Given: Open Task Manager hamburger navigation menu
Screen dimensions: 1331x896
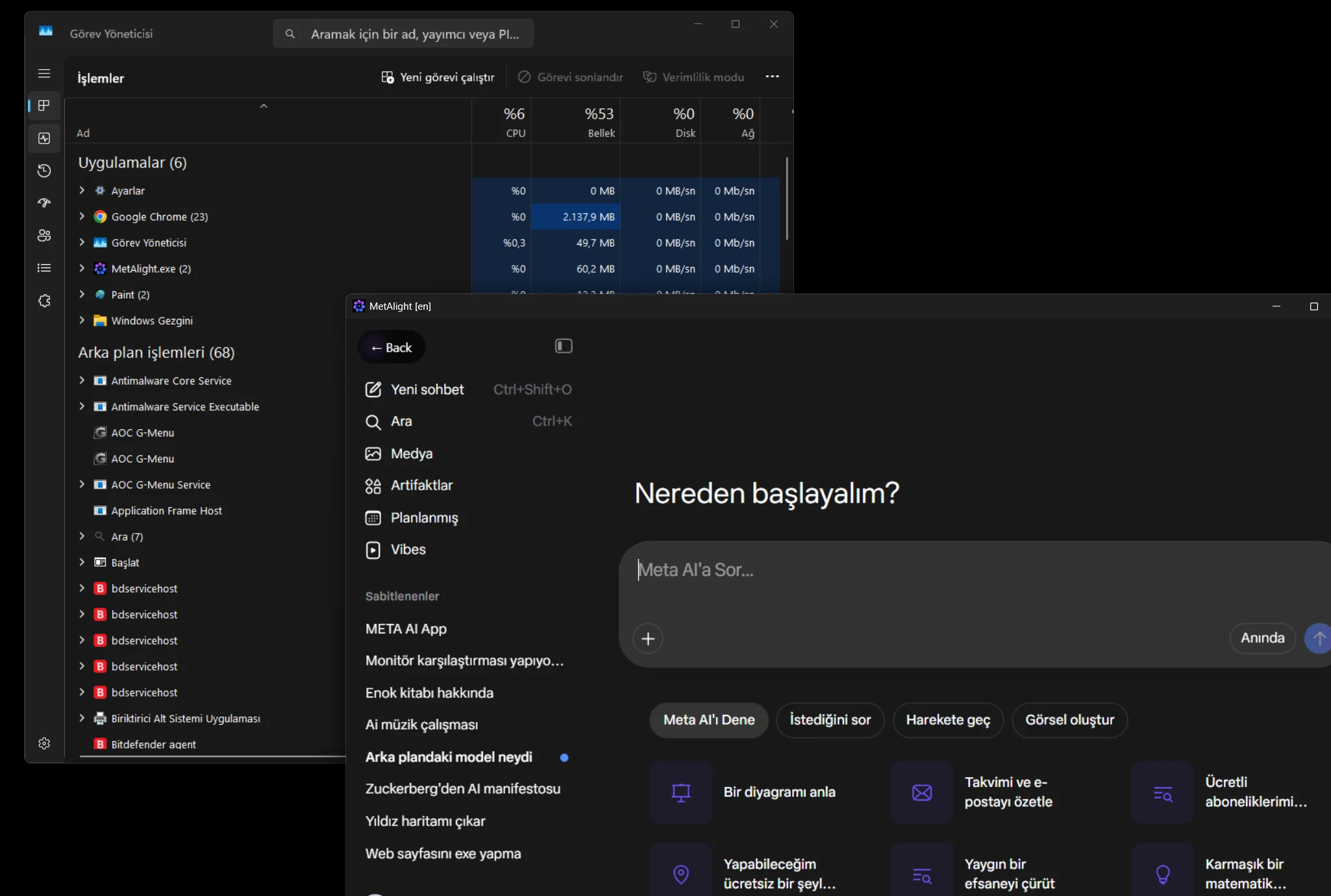Looking at the screenshot, I should pyautogui.click(x=44, y=73).
